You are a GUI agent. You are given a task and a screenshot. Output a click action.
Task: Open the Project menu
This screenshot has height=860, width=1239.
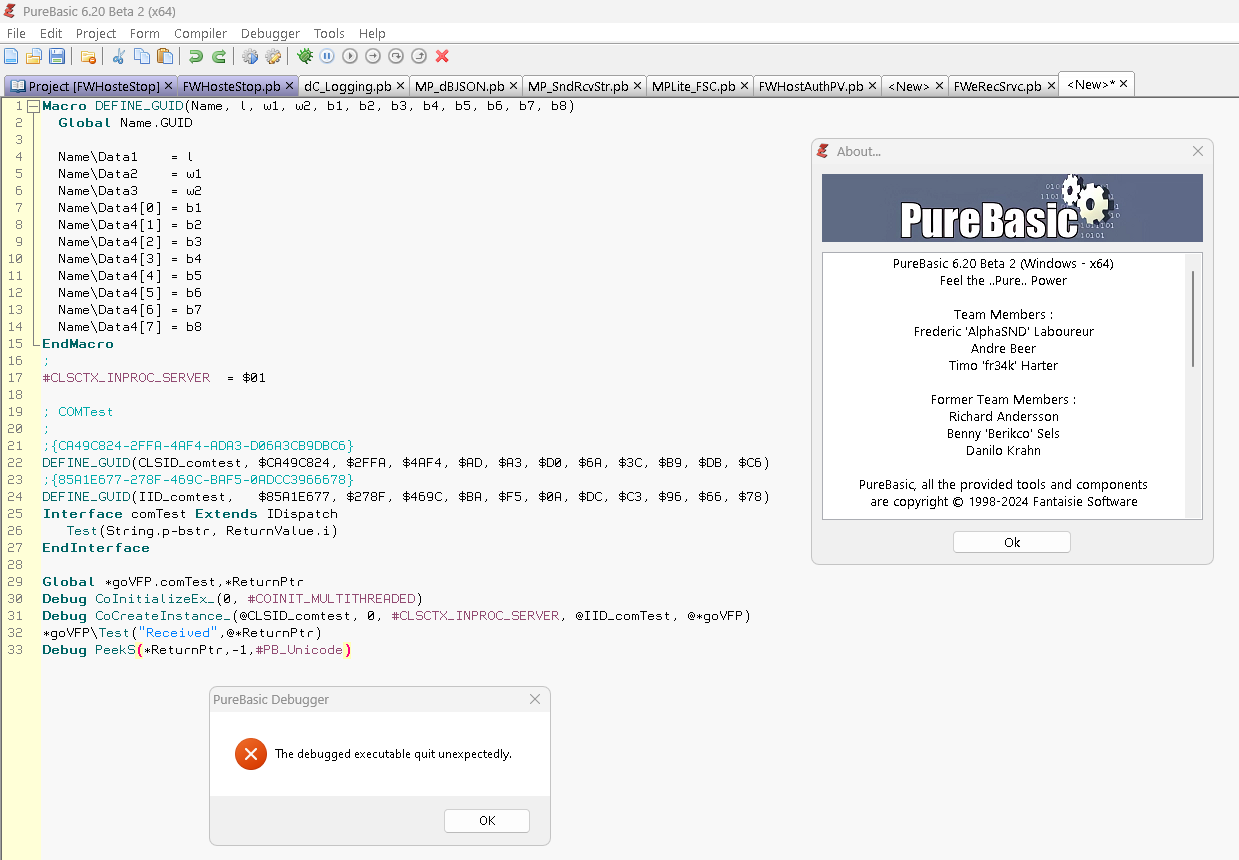(96, 33)
